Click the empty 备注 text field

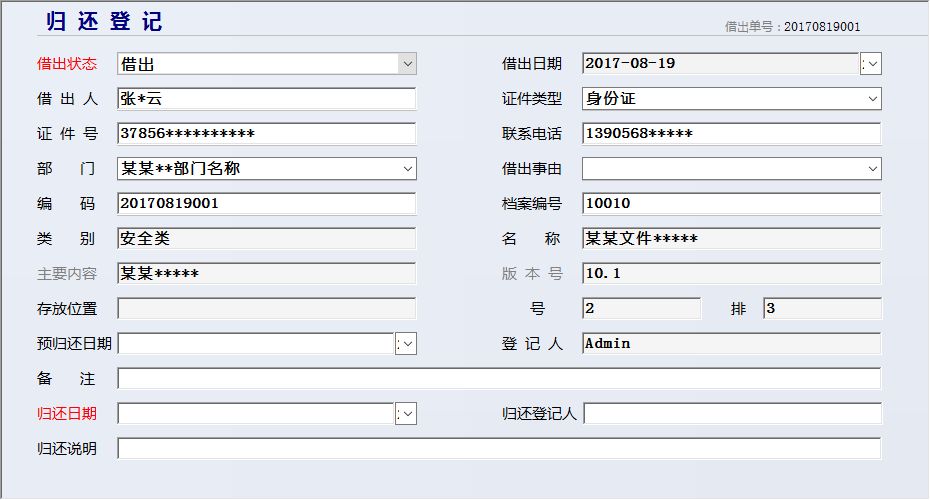click(x=499, y=378)
